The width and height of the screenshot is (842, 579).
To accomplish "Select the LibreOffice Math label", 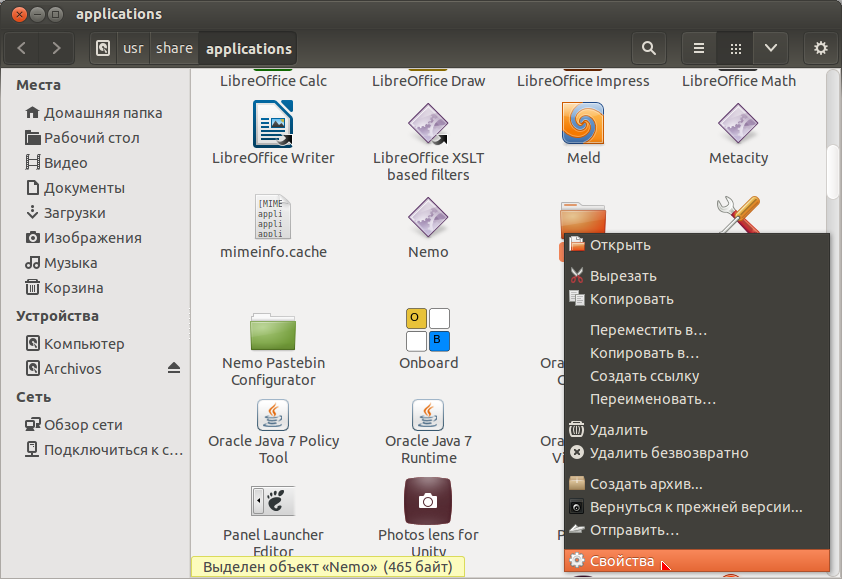I will (738, 81).
